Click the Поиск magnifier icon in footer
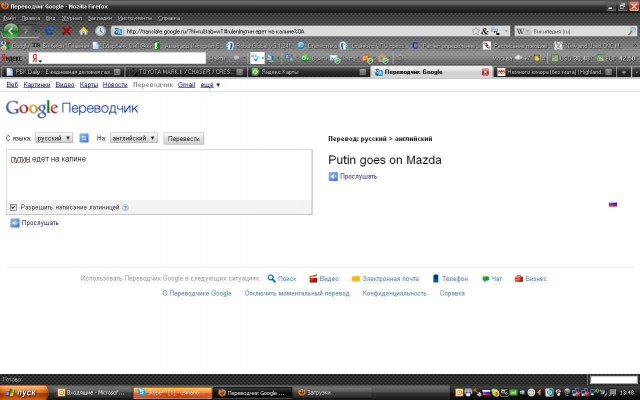The height and width of the screenshot is (400, 640). (x=271, y=278)
